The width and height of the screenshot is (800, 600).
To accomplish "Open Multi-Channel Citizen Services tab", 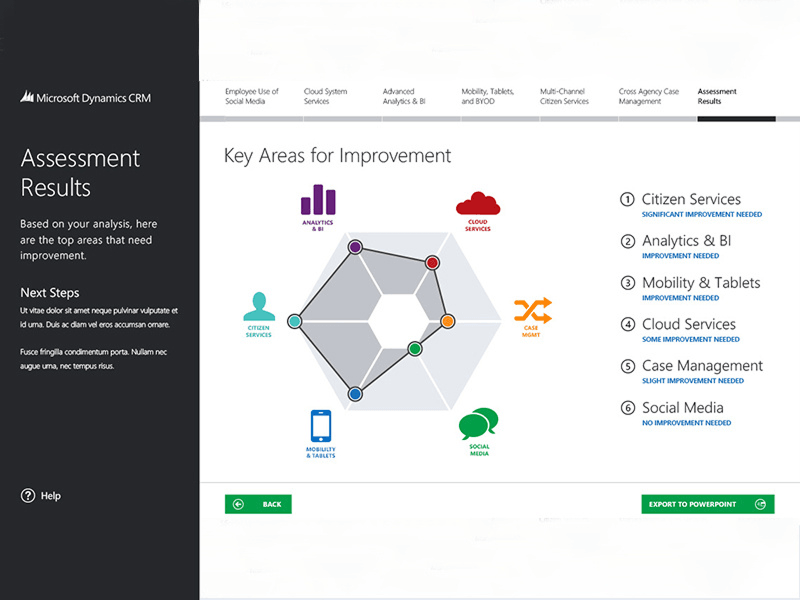I will (564, 96).
